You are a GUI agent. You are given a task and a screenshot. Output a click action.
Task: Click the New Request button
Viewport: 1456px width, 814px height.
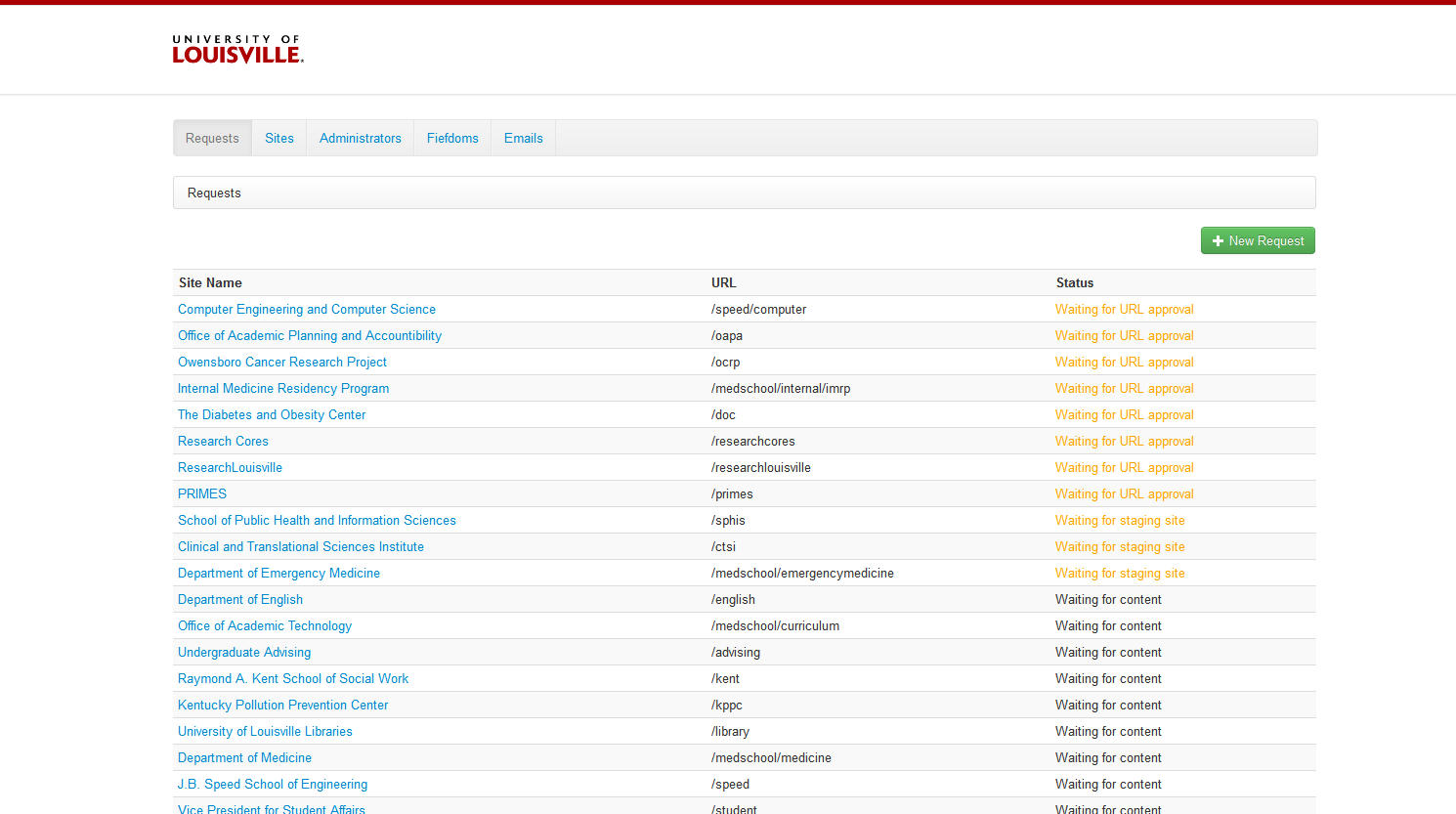point(1257,240)
